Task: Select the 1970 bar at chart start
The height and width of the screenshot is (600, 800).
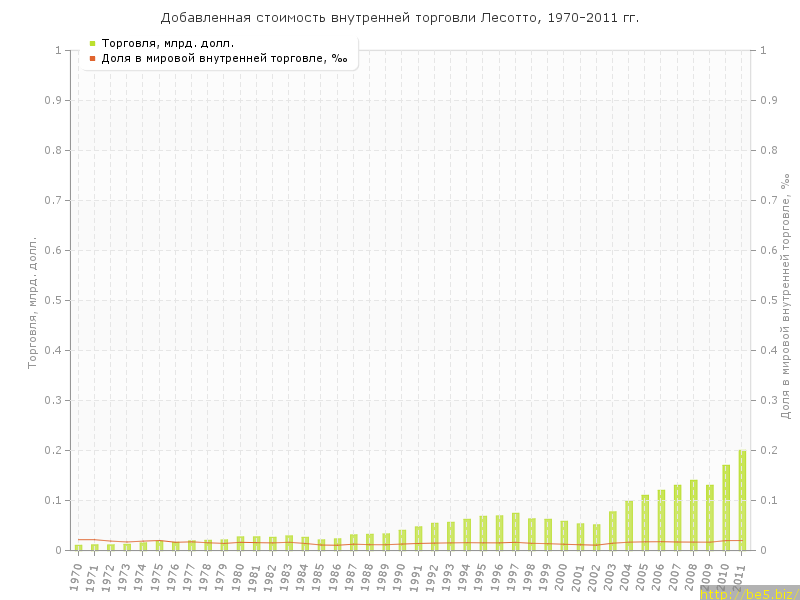Action: click(79, 547)
